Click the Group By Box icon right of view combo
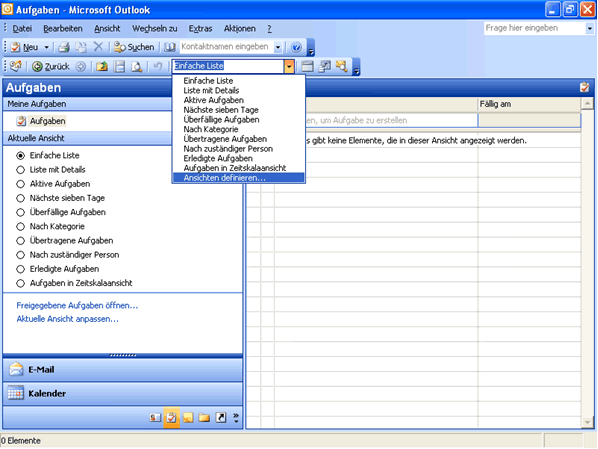The width and height of the screenshot is (598, 449). [307, 66]
